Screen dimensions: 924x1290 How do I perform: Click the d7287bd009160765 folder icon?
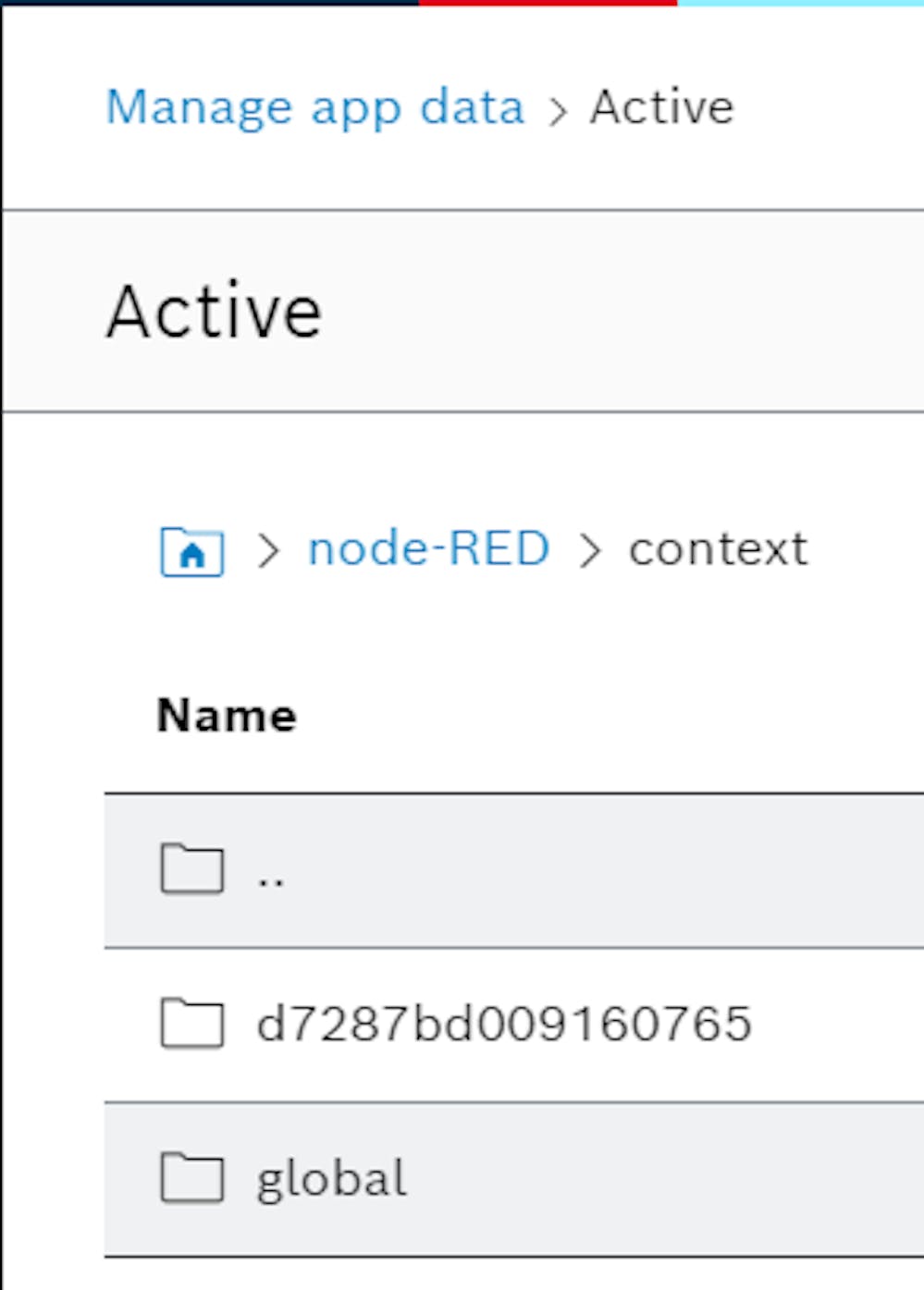(191, 1024)
